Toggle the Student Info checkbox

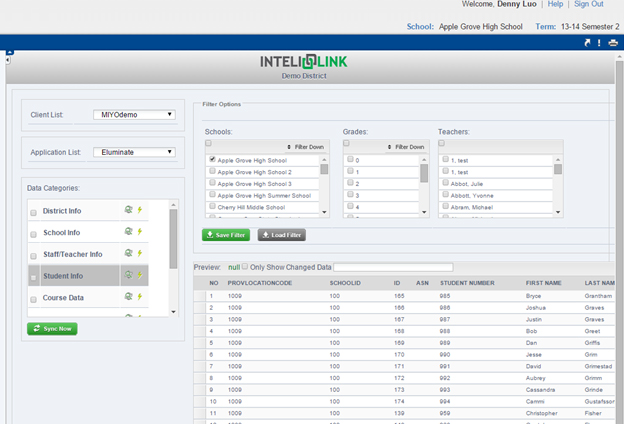33,277
